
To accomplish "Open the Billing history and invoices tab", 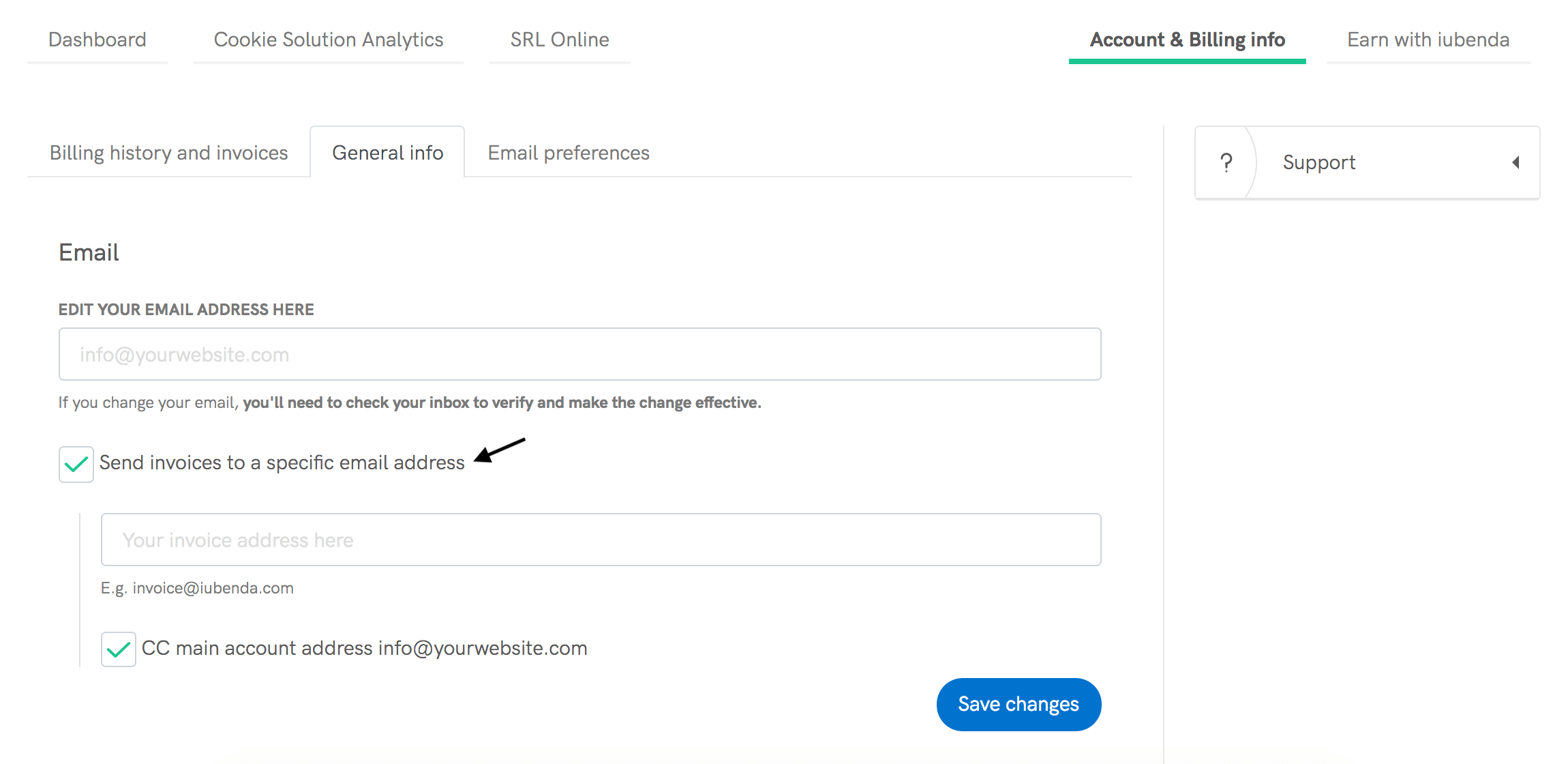I will tap(168, 153).
